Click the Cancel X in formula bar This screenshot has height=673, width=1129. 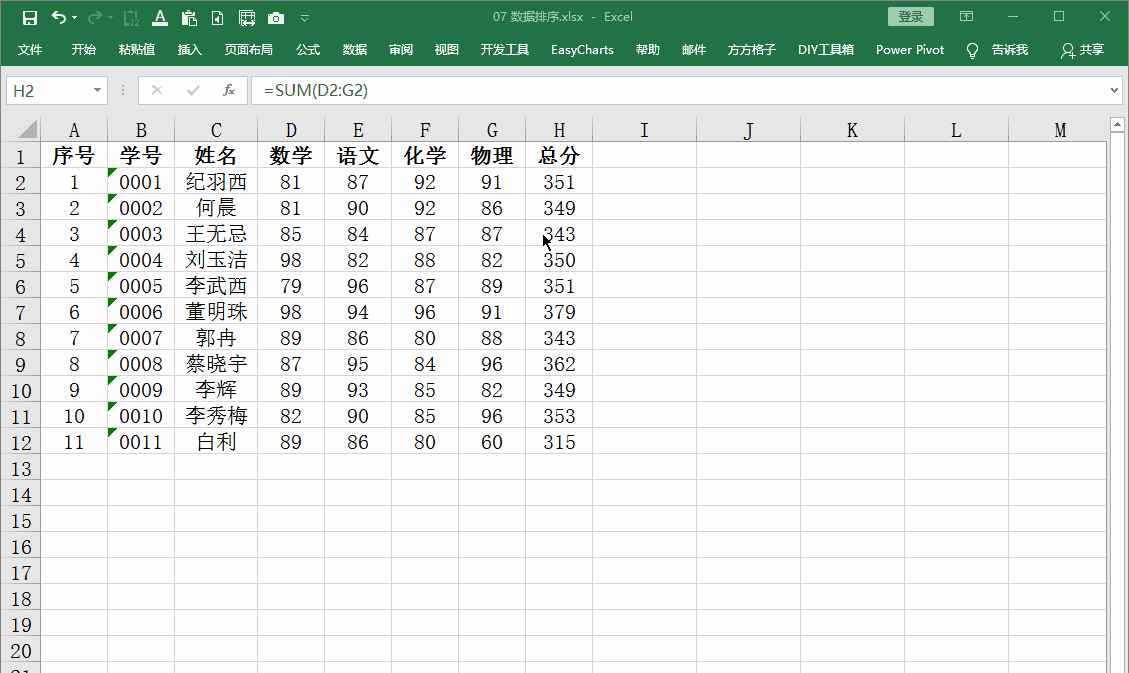point(156,91)
